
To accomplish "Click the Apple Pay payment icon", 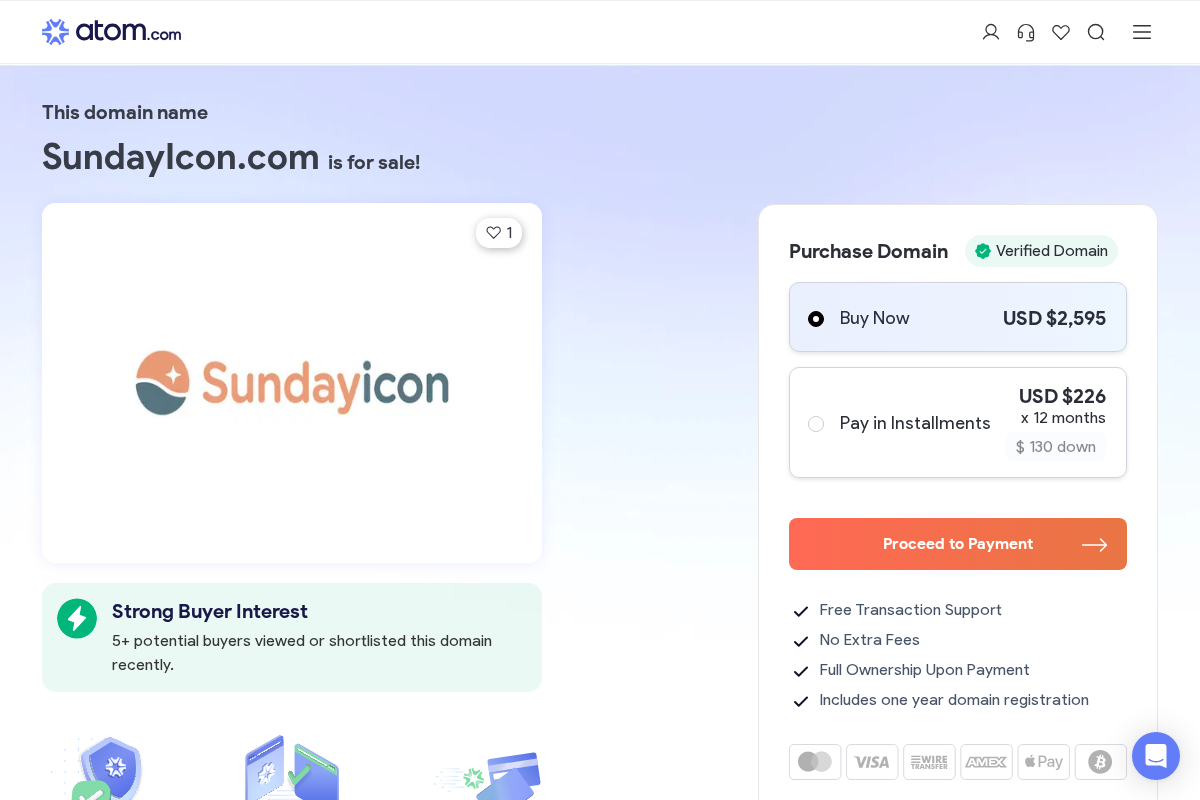I will tap(1044, 761).
